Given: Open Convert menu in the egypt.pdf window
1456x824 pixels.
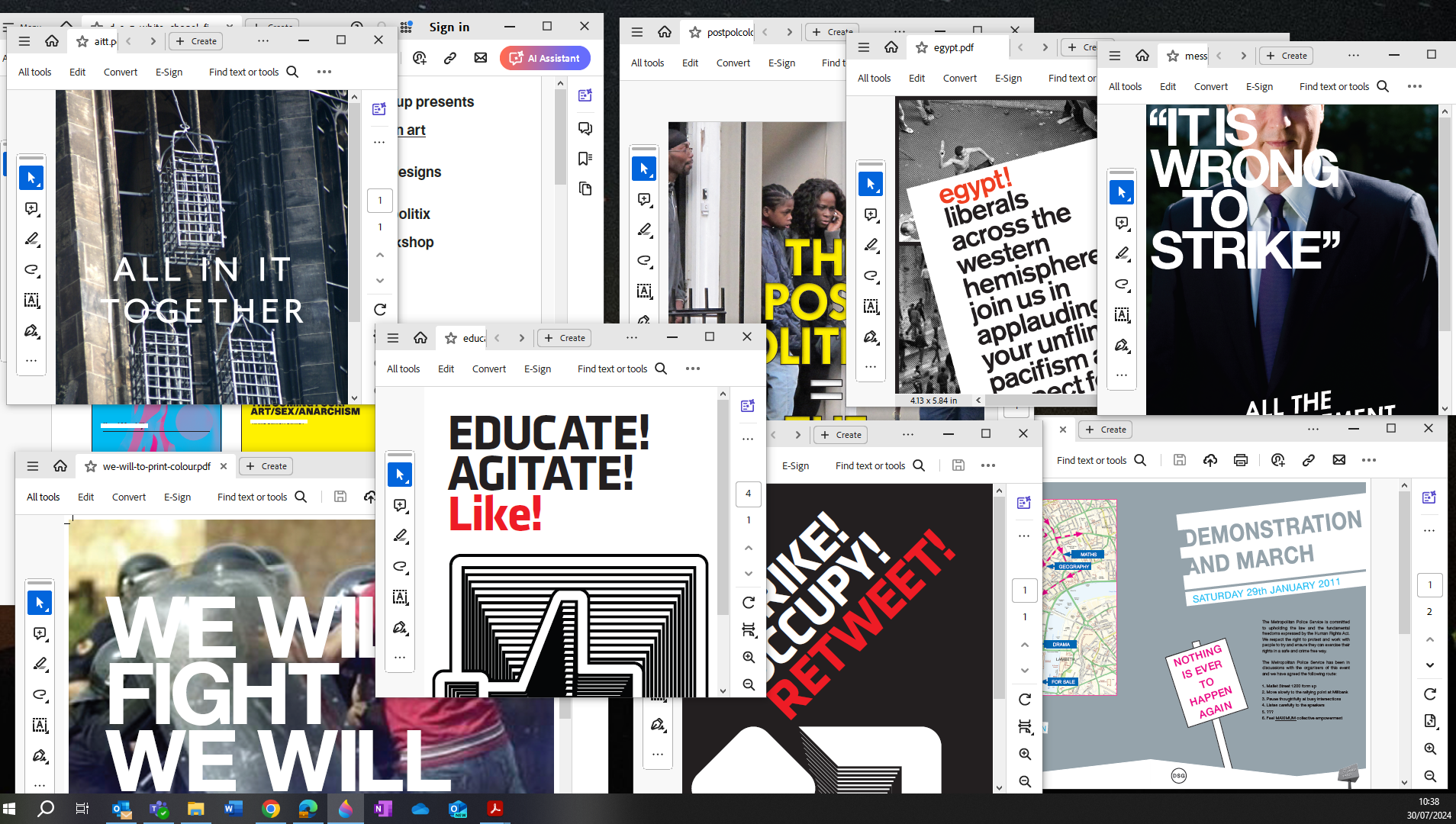Looking at the screenshot, I should pos(959,78).
